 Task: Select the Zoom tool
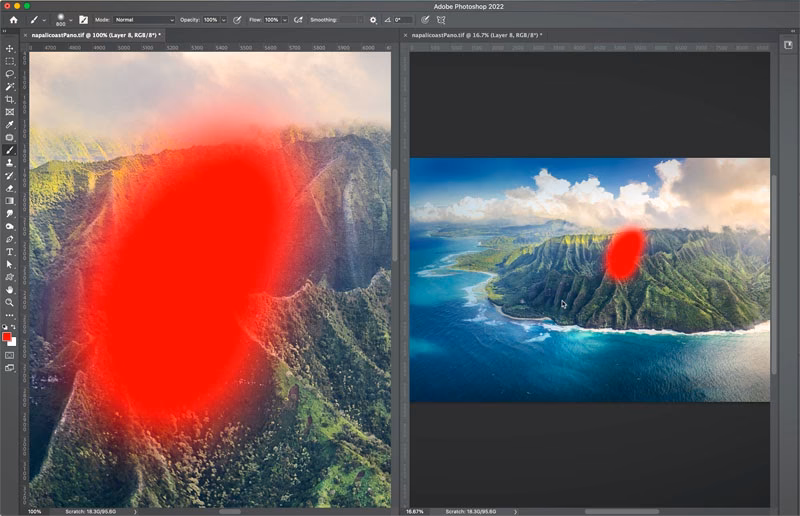[x=9, y=303]
